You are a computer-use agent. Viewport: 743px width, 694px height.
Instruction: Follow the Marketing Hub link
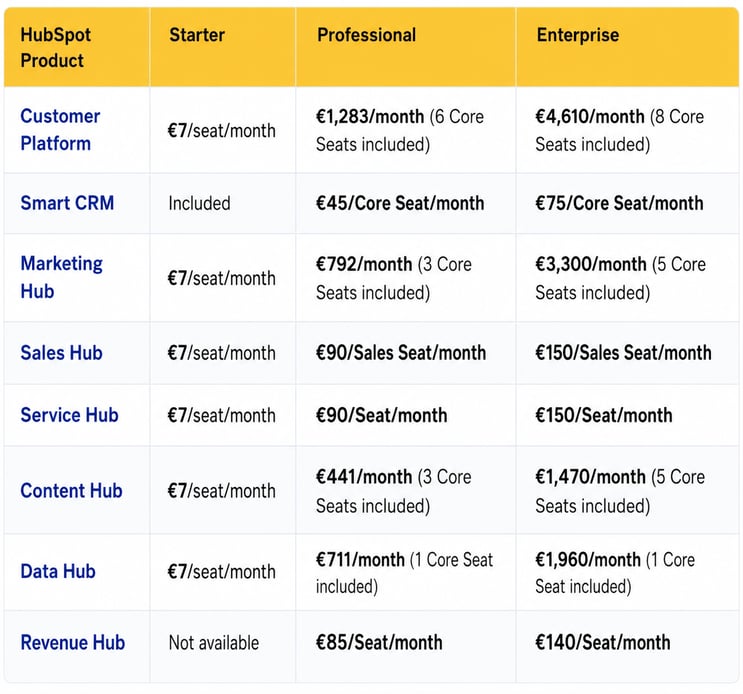coord(62,278)
